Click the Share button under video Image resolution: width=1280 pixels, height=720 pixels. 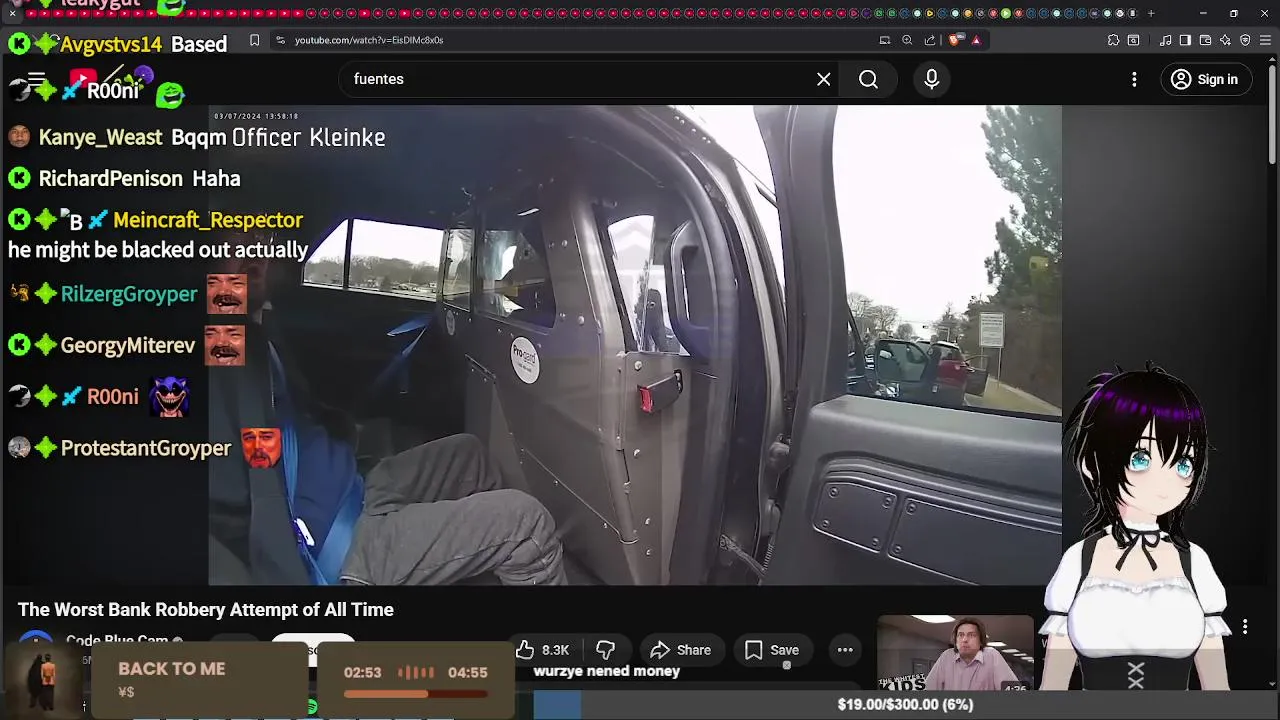[x=681, y=650]
